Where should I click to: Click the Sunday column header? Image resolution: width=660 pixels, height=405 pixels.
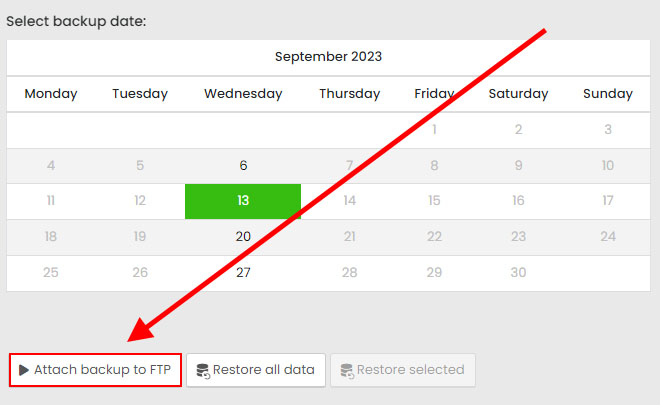(x=608, y=94)
